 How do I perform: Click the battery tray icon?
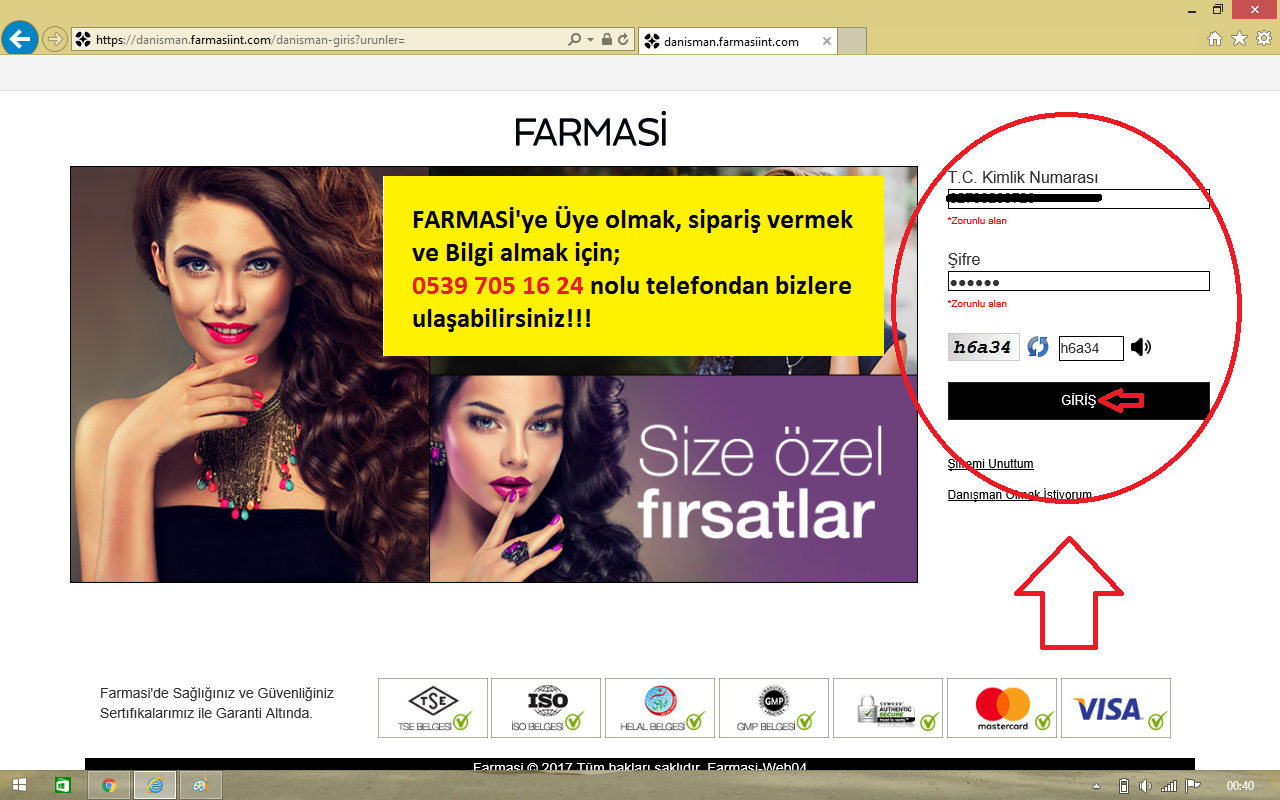[x=1123, y=786]
